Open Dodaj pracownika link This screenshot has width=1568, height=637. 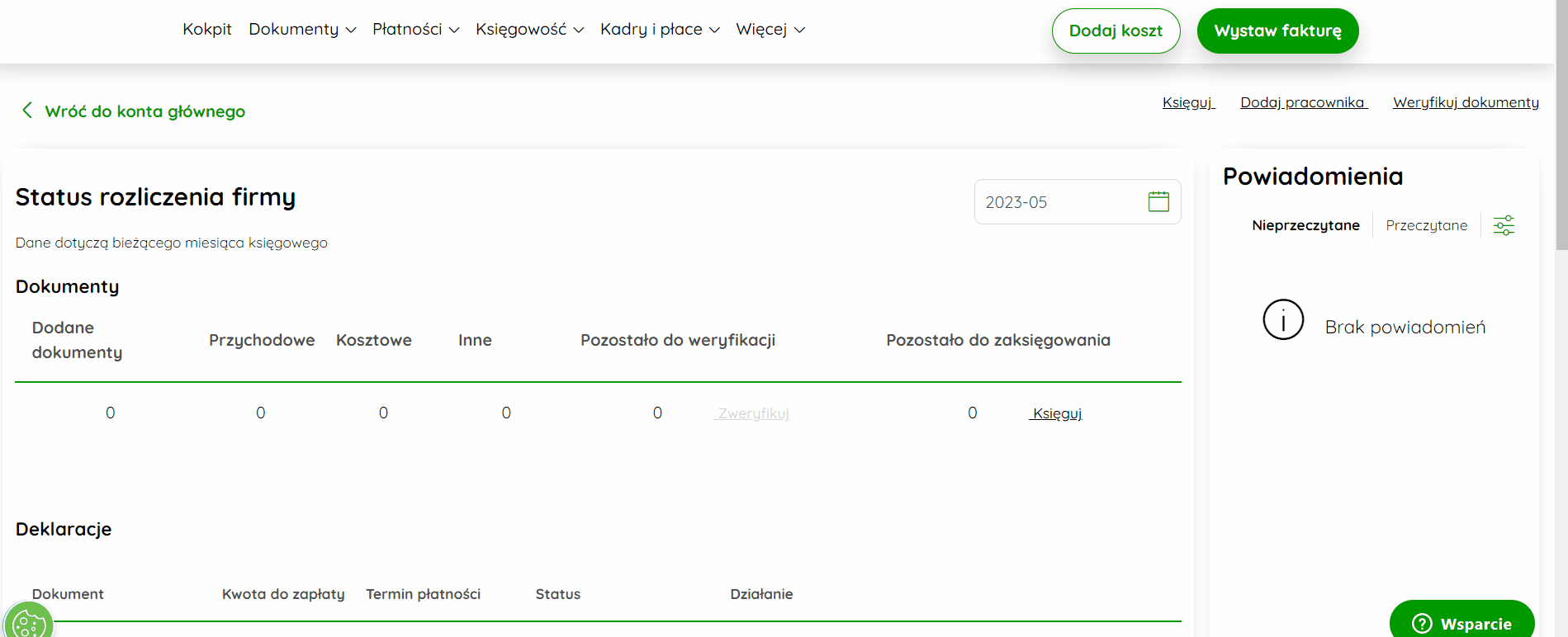click(x=1304, y=102)
